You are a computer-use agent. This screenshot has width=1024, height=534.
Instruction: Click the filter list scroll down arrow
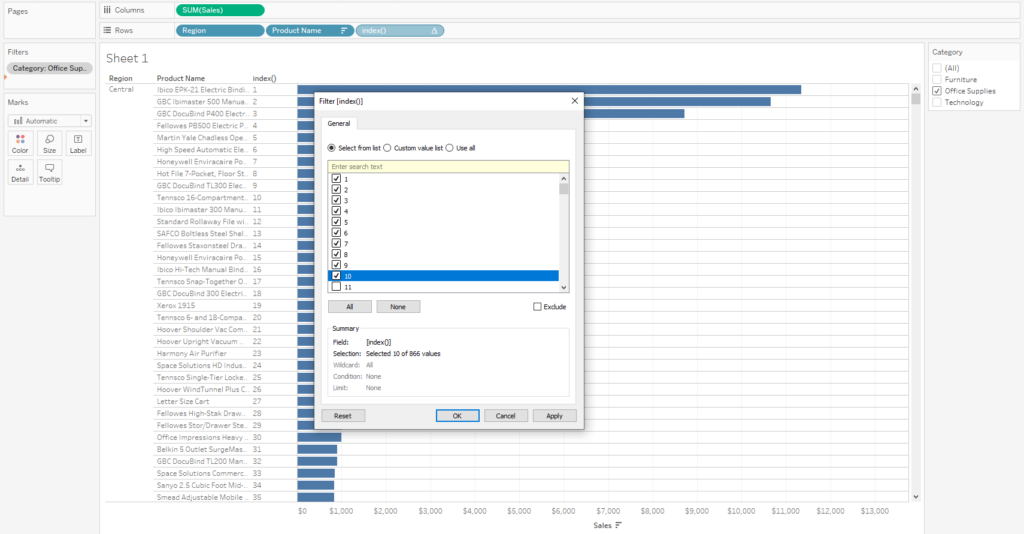coord(564,287)
